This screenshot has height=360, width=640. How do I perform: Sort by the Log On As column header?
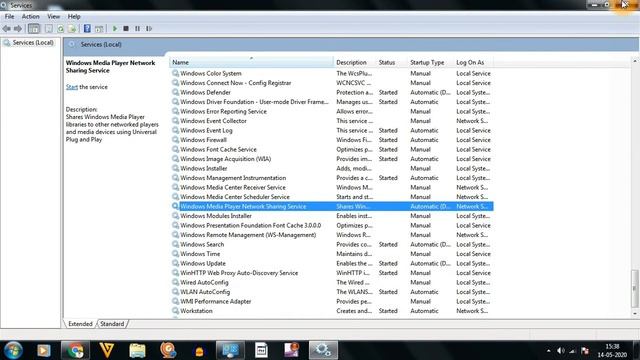pos(473,62)
